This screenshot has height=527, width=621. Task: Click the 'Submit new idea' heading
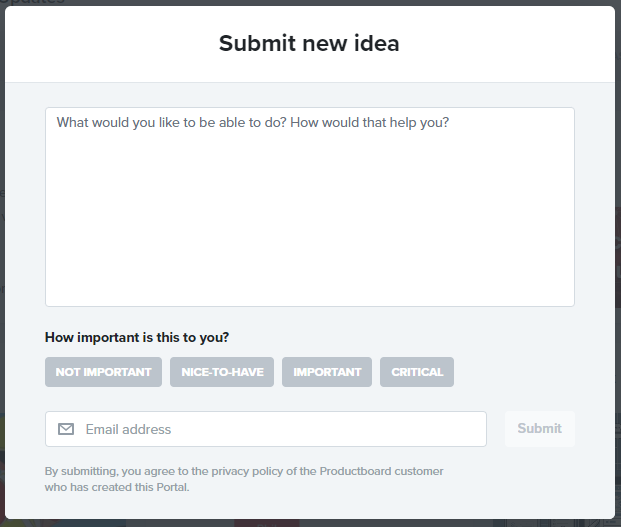click(x=309, y=44)
